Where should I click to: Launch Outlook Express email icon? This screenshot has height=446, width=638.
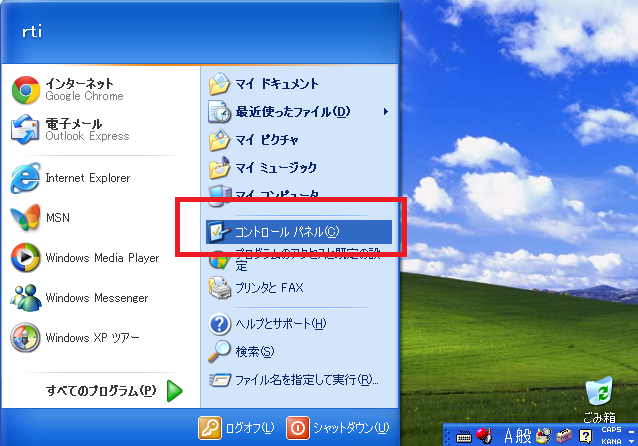point(26,130)
